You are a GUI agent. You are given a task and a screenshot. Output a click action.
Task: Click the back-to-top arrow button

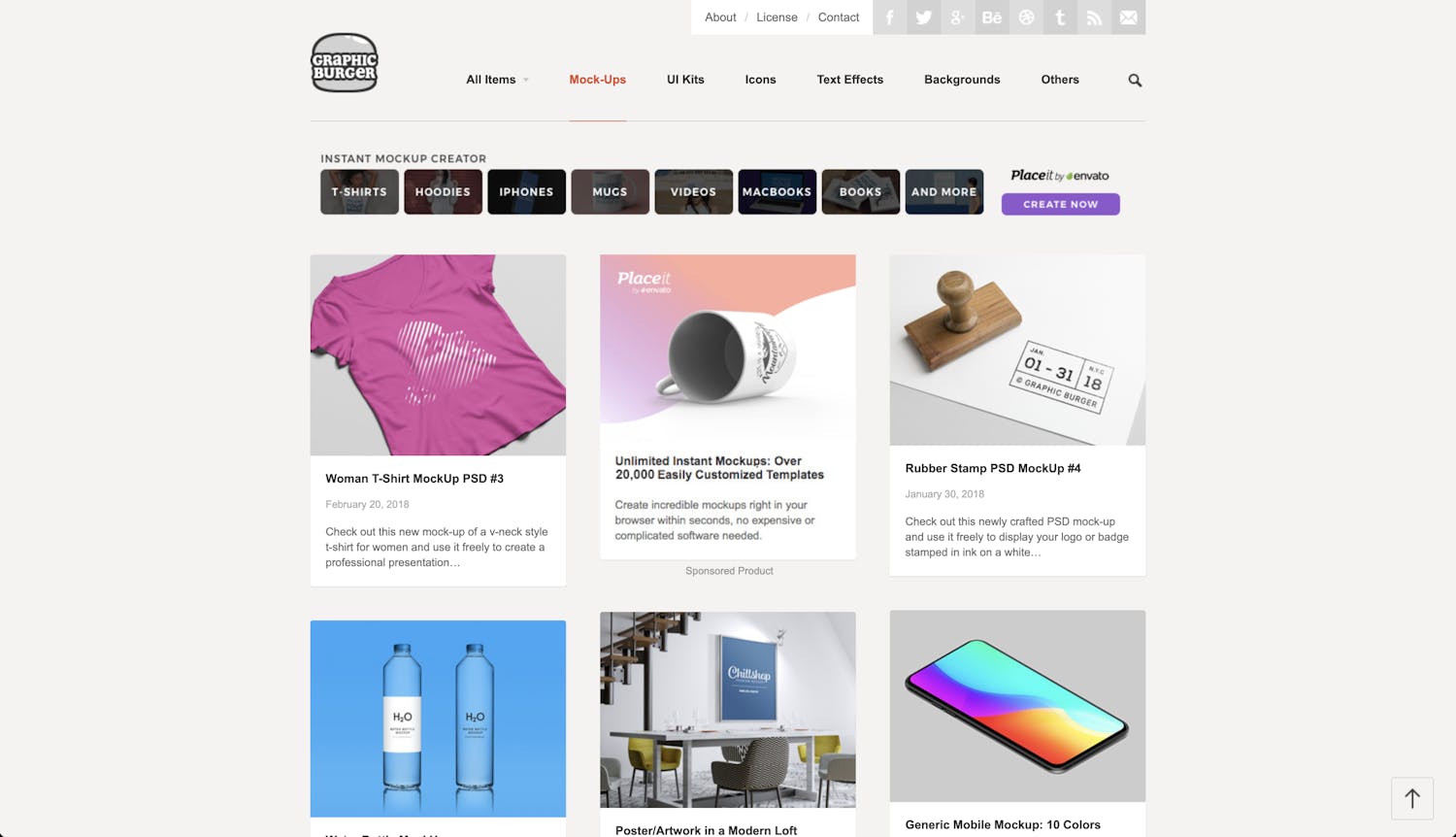click(1412, 798)
